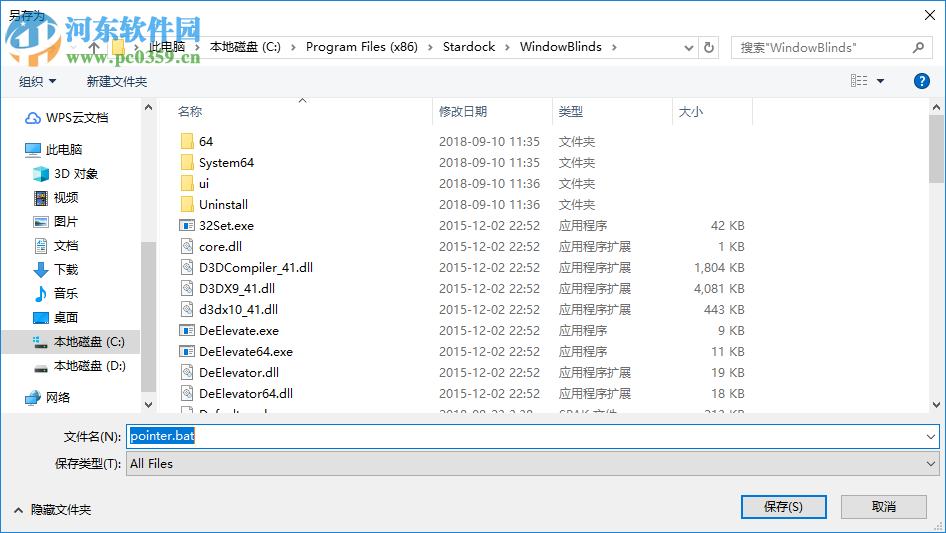Expand the file name dropdown
946x533 pixels.
931,436
